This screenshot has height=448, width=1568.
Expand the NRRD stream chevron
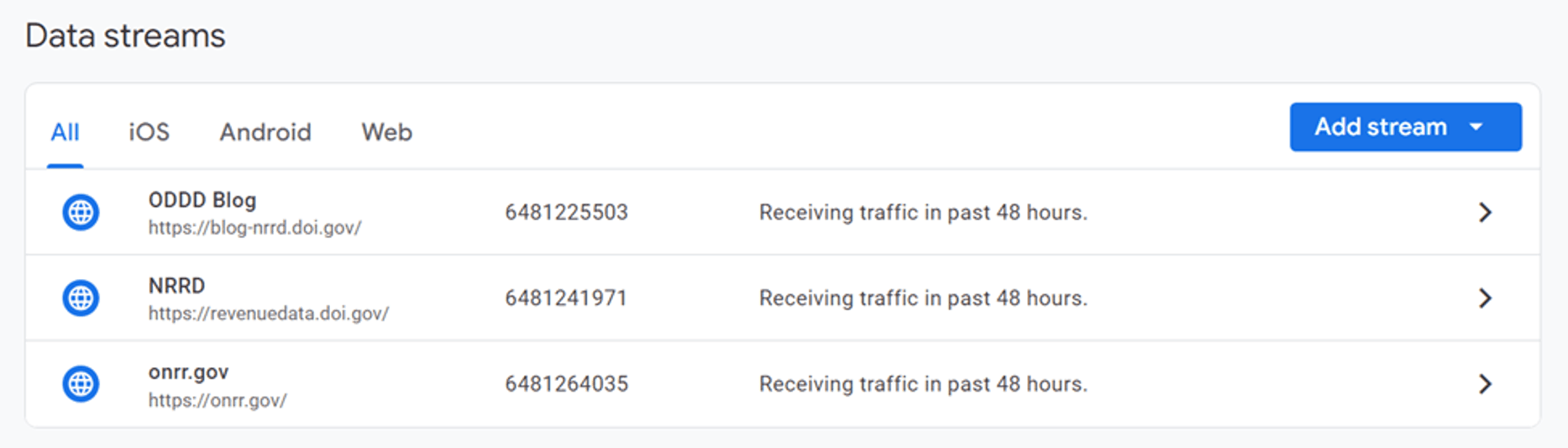pyautogui.click(x=1484, y=298)
